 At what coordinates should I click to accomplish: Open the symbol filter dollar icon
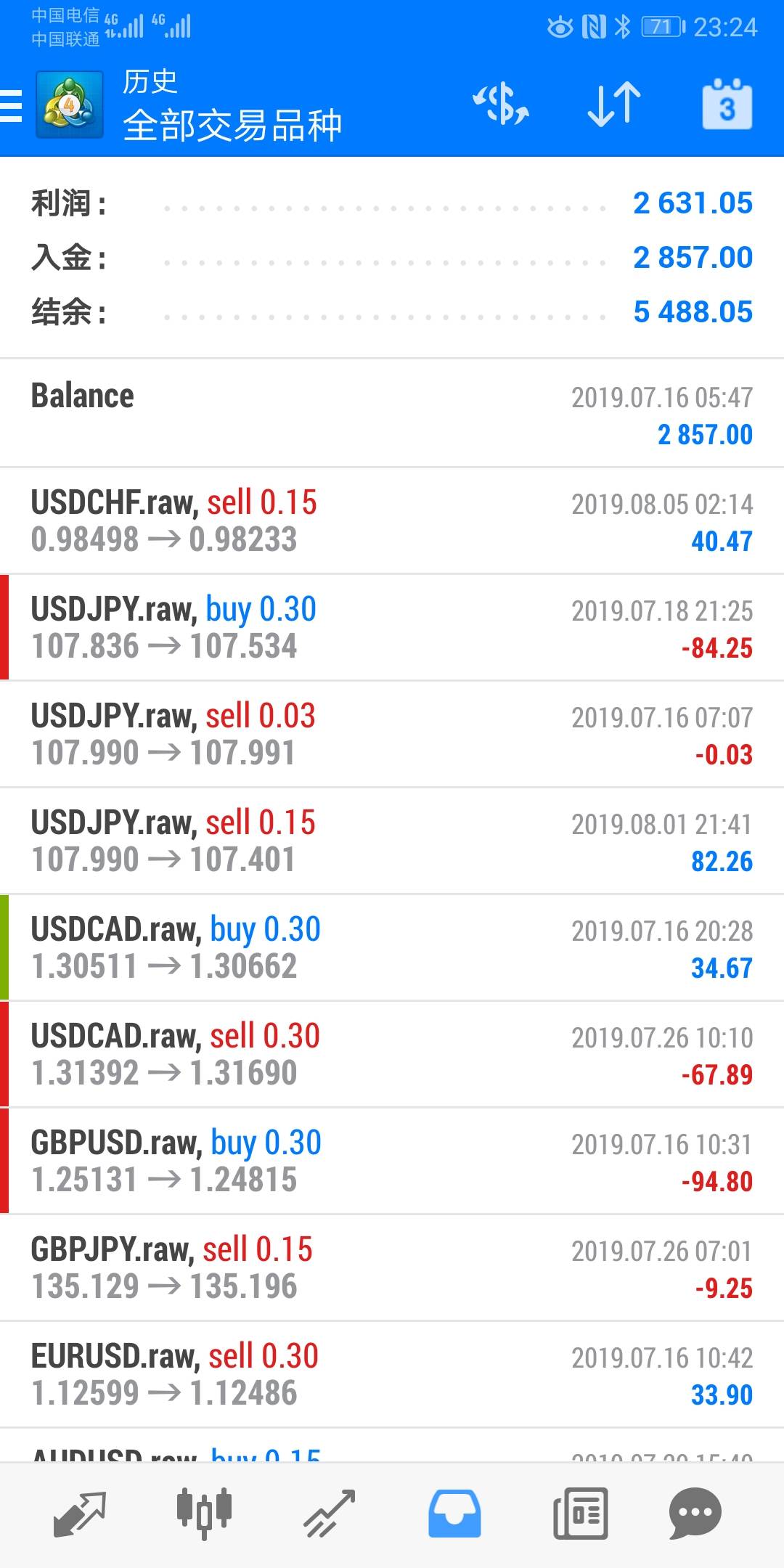[x=501, y=105]
